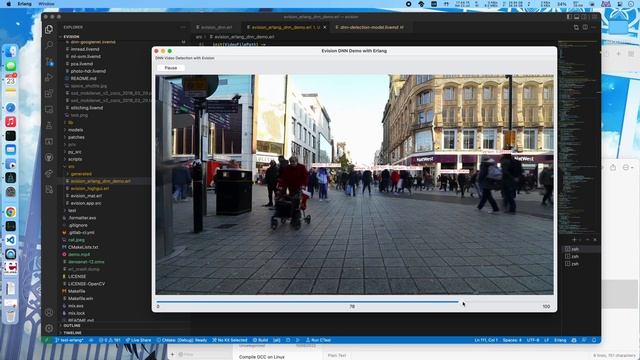640x360 pixels.
Task: Open the Remote Explorer view icon
Action: point(49,109)
